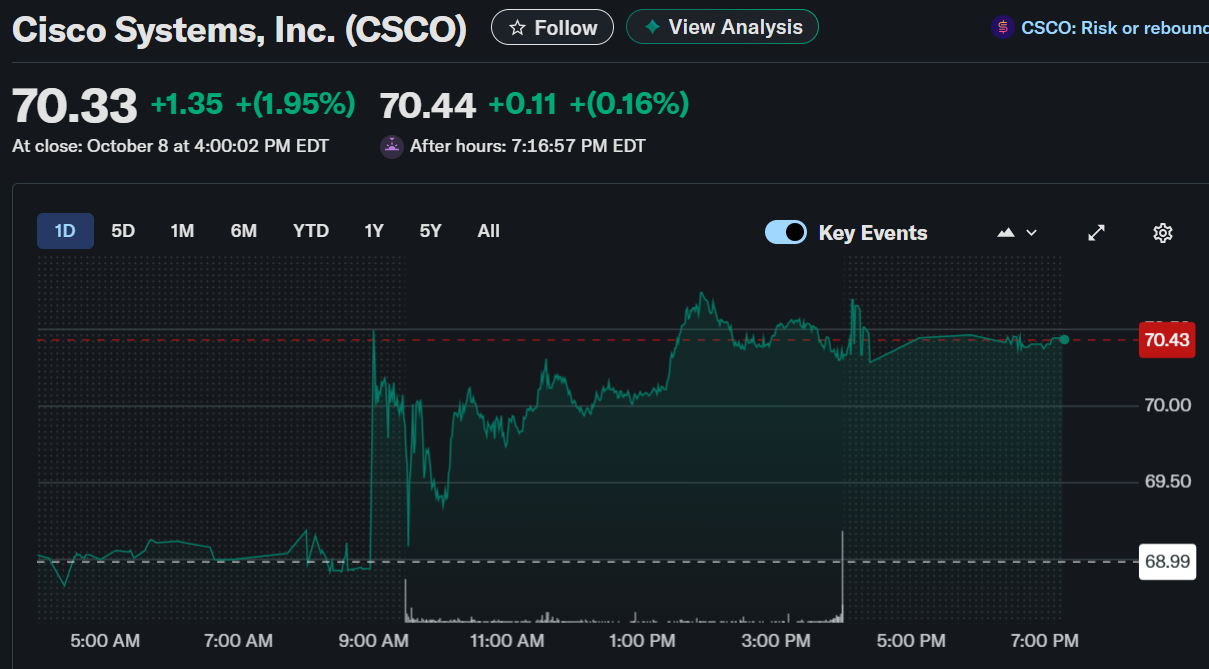The width and height of the screenshot is (1209, 669).
Task: Click the mountain chart type icon
Action: tap(1006, 233)
